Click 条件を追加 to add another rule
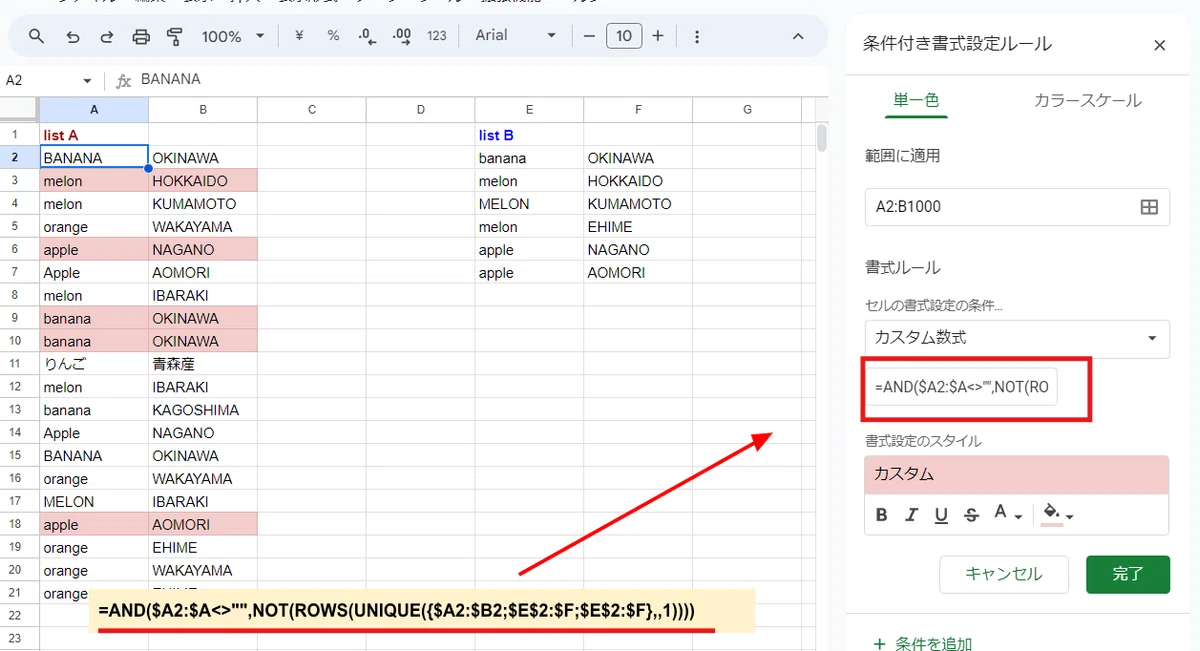The image size is (1200, 651). [921, 643]
